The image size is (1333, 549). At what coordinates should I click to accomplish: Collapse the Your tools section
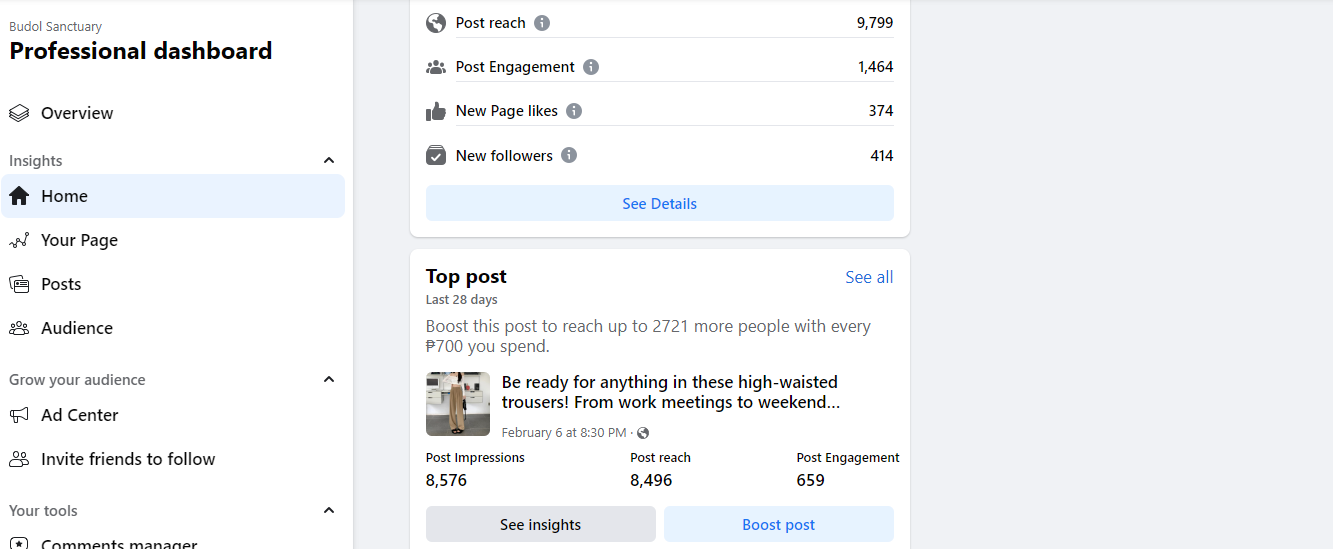click(x=329, y=511)
